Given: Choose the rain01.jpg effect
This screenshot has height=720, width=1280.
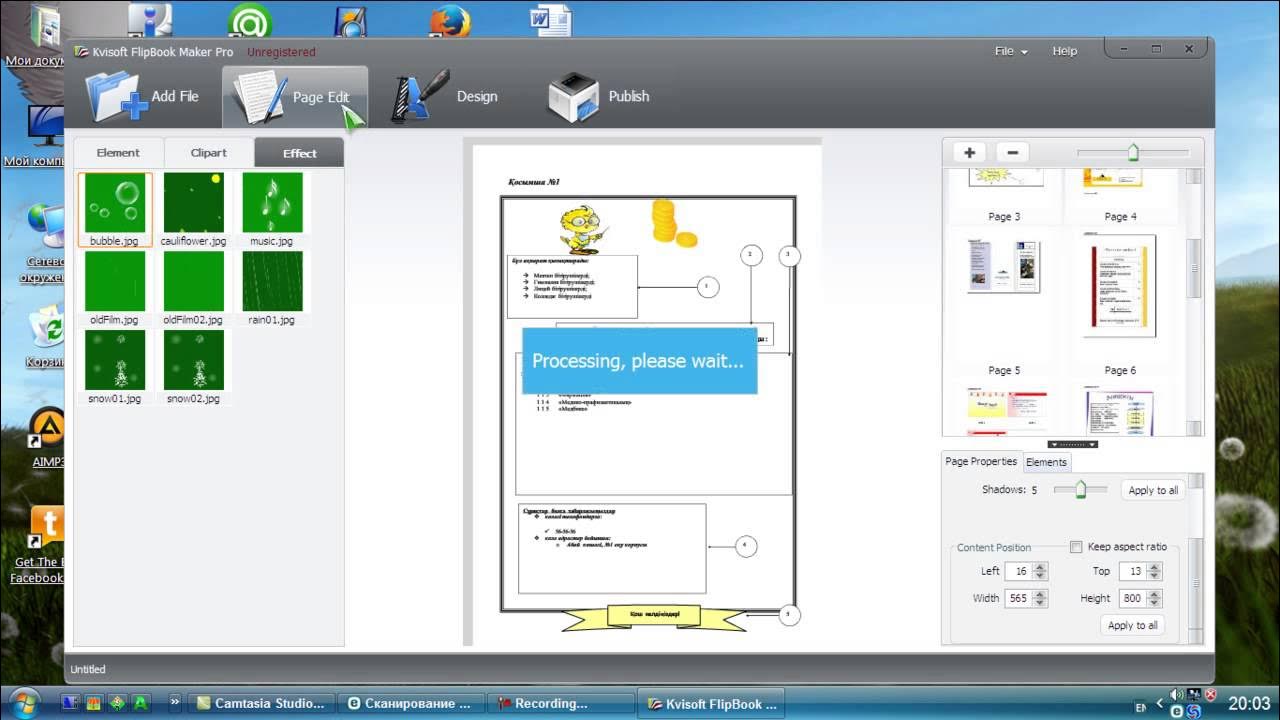Looking at the screenshot, I should click(272, 288).
